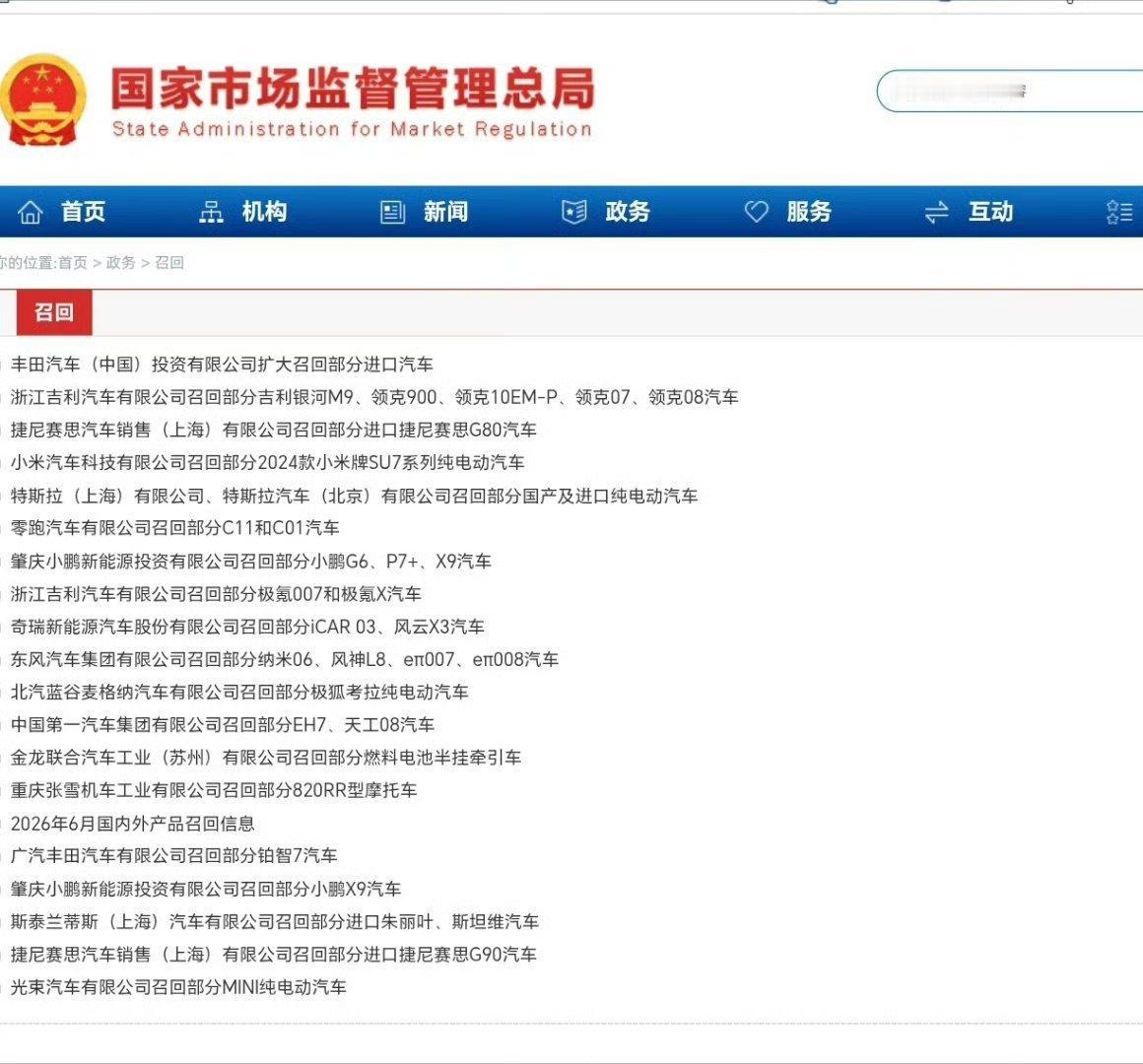The height and width of the screenshot is (1064, 1143).
Task: Open 广汽丰田 铂智7 recall notice
Action: tap(173, 855)
